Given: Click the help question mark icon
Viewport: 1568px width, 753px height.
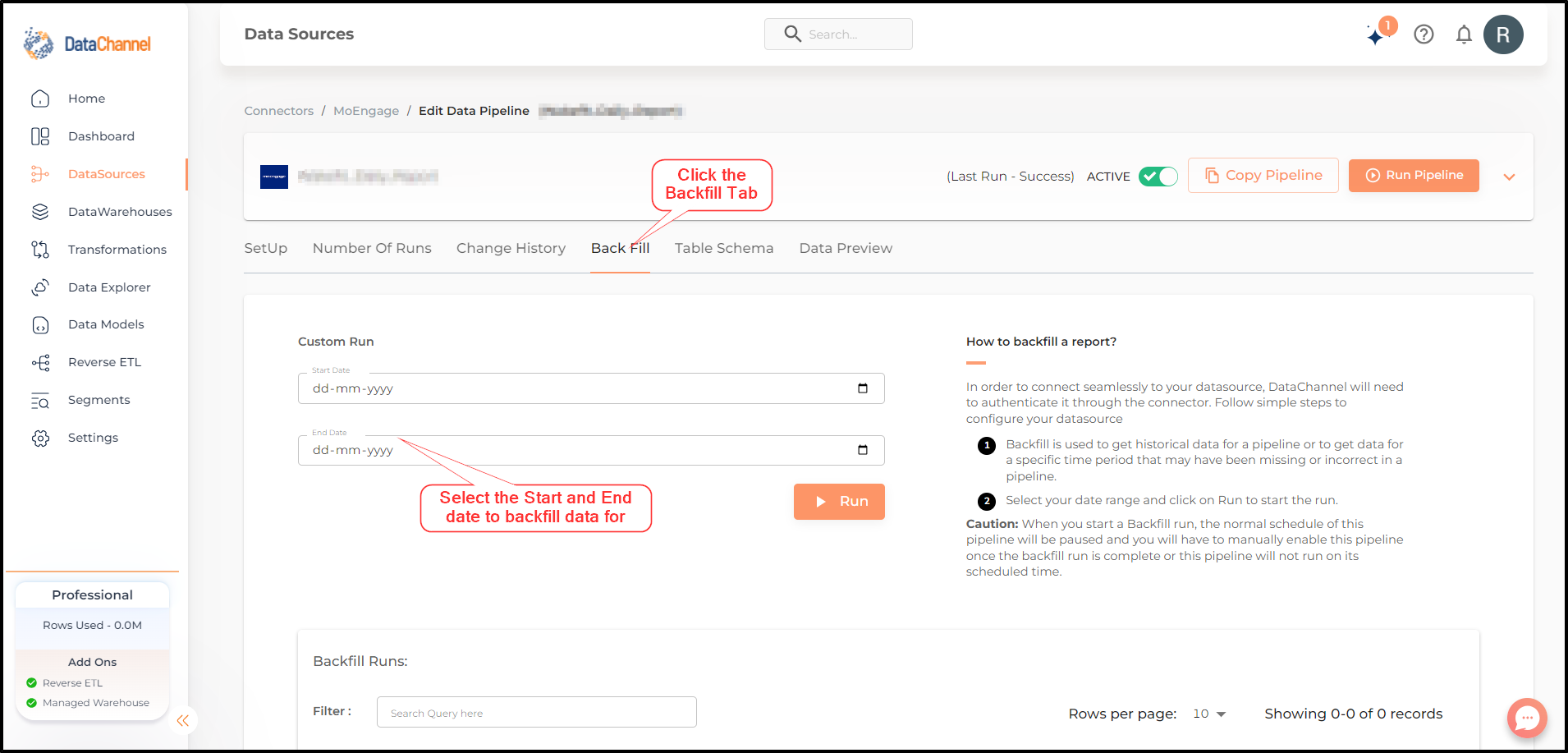Looking at the screenshot, I should click(x=1424, y=34).
